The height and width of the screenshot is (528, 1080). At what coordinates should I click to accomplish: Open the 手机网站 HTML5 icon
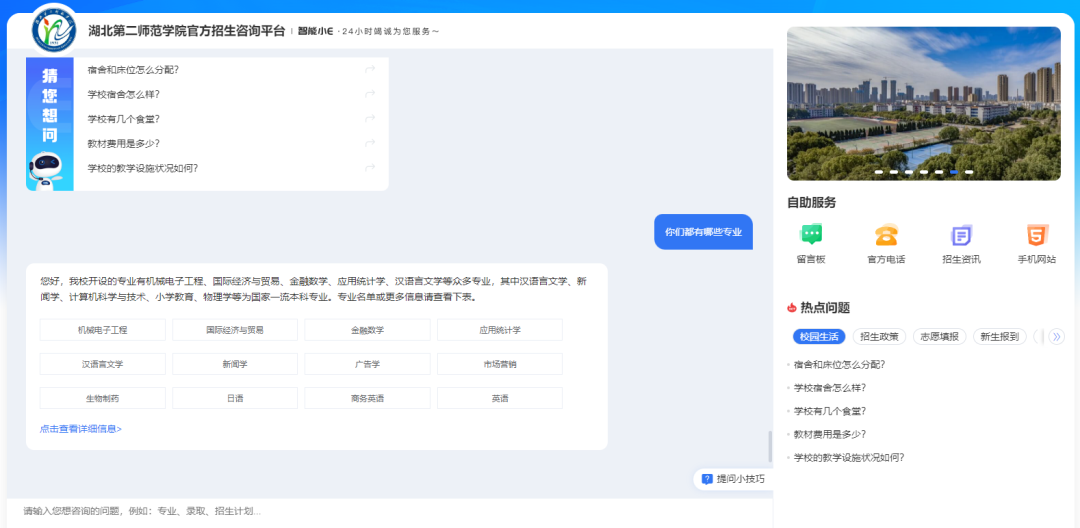point(1037,235)
